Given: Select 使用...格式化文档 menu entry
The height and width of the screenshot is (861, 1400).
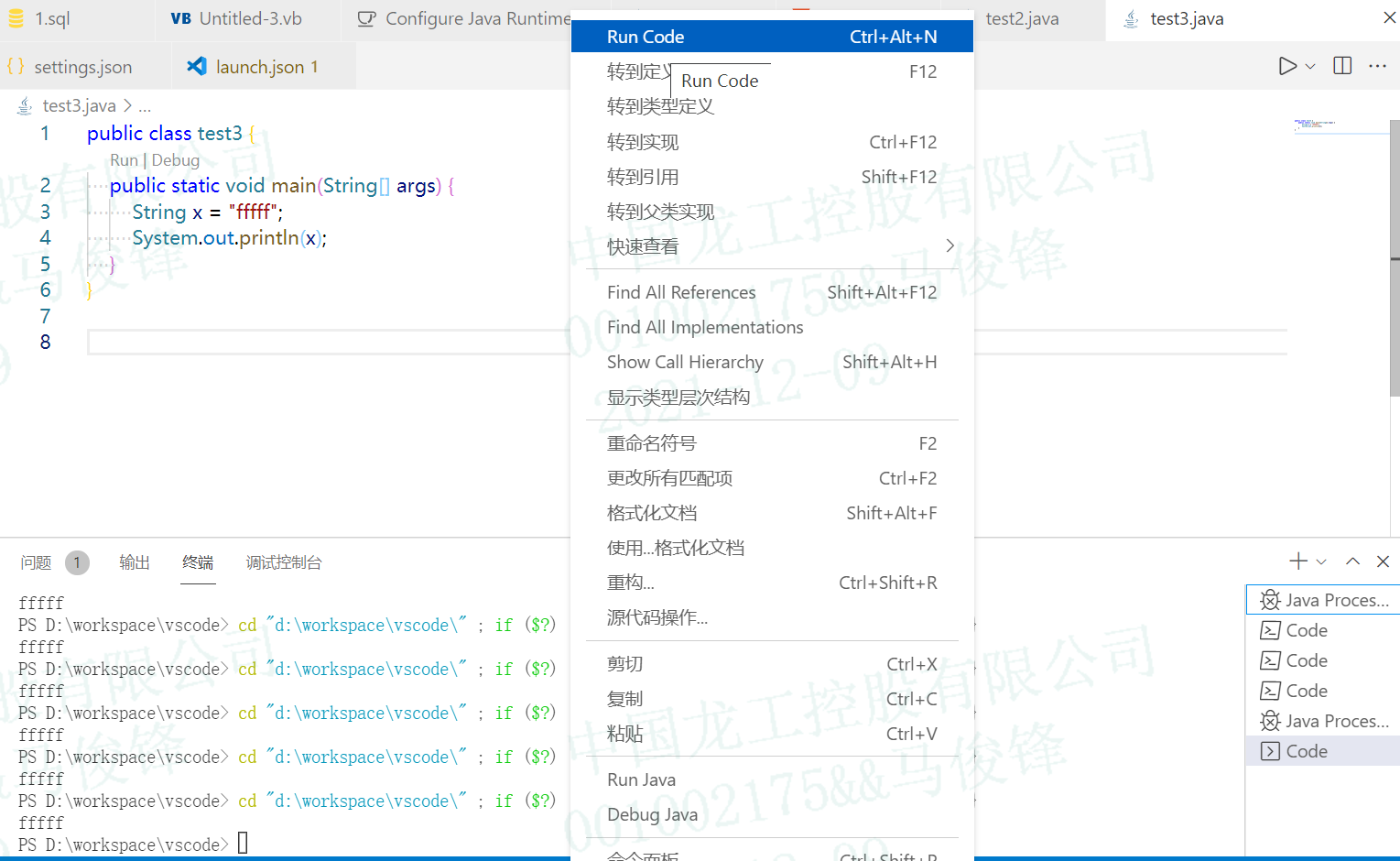Looking at the screenshot, I should click(772, 548).
